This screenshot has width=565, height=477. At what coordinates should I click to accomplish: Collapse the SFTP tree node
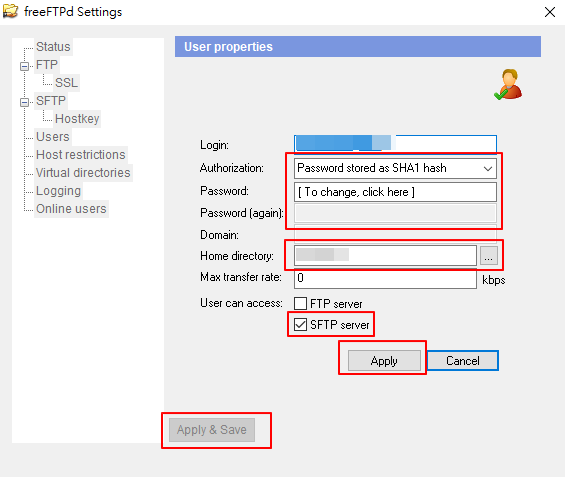(24, 102)
